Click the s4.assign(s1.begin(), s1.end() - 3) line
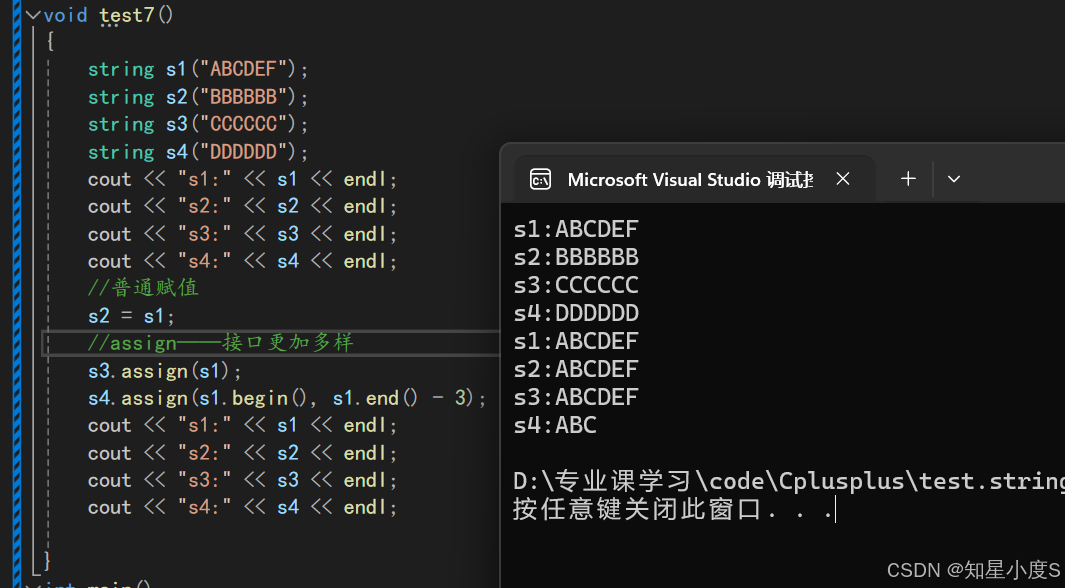Viewport: 1065px width, 588px height. click(287, 398)
